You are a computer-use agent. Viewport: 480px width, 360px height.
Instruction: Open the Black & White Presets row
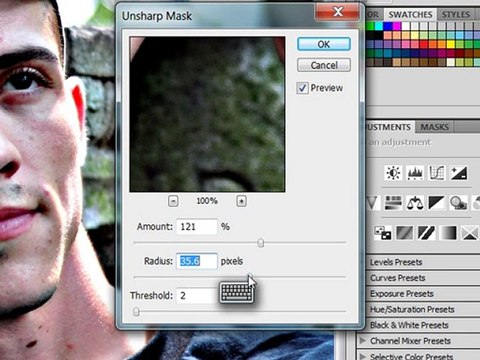[x=423, y=325]
